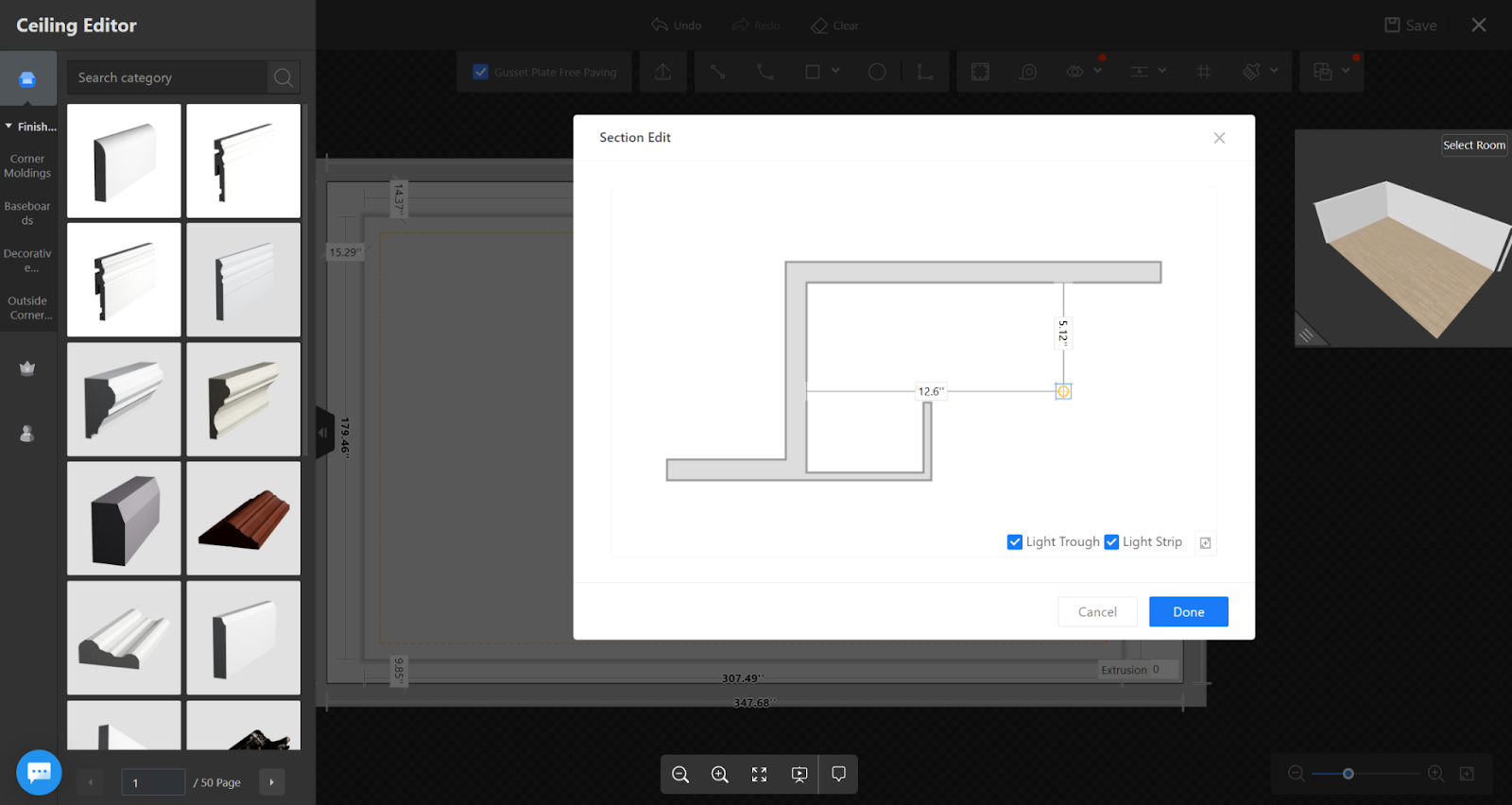Click the zoom in magnifier in bottom toolbar

pyautogui.click(x=720, y=775)
